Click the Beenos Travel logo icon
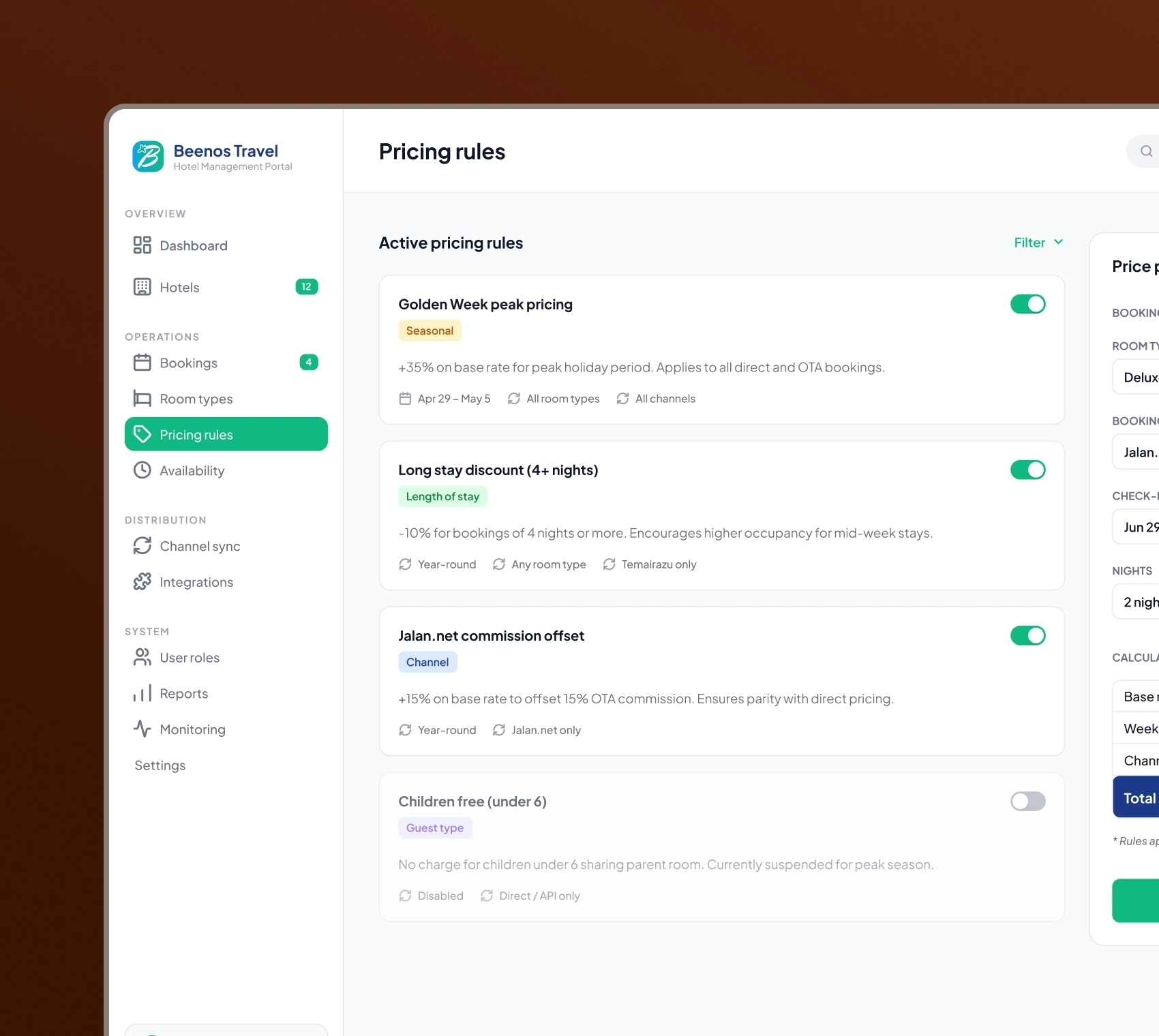The image size is (1159, 1036). pos(148,157)
